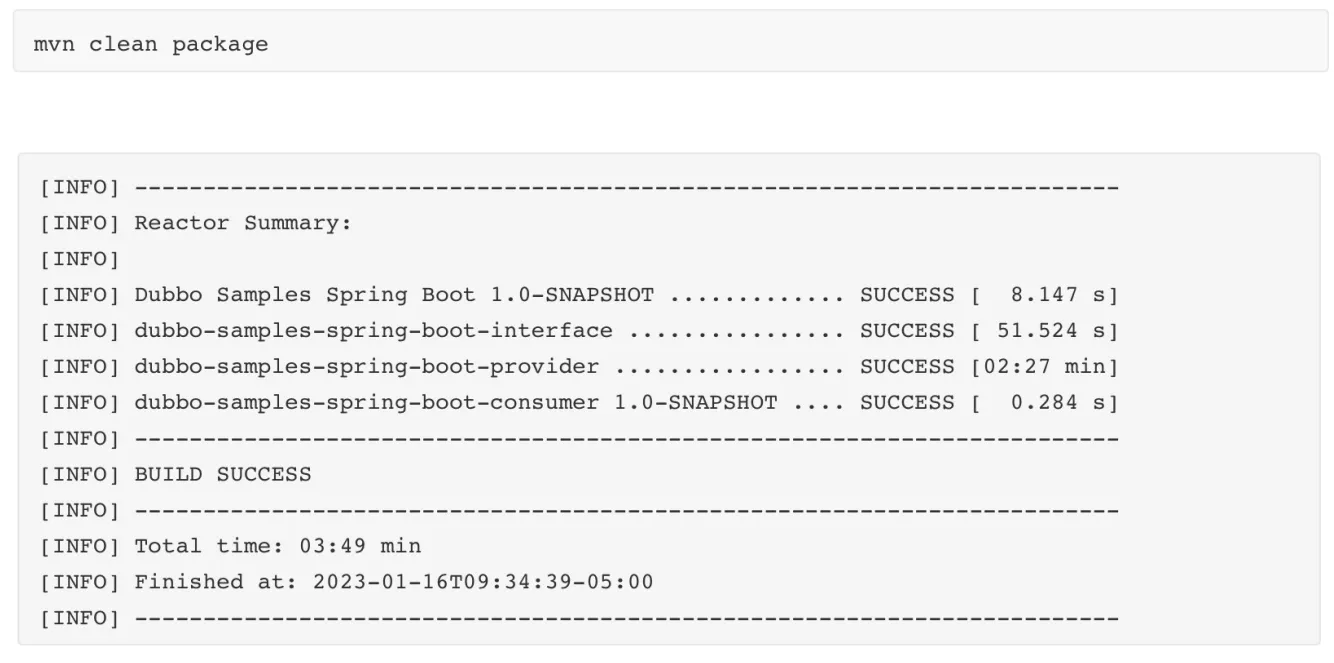This screenshot has width=1334, height=663.
Task: Click the word "clean" in the command block
Action: [x=122, y=44]
